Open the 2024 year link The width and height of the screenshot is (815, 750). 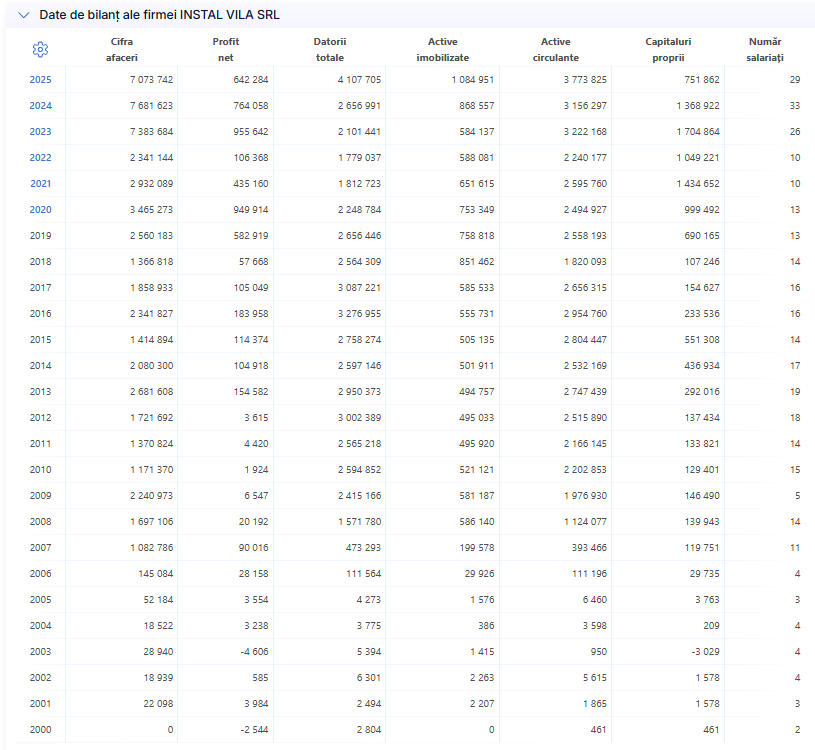pyautogui.click(x=41, y=106)
